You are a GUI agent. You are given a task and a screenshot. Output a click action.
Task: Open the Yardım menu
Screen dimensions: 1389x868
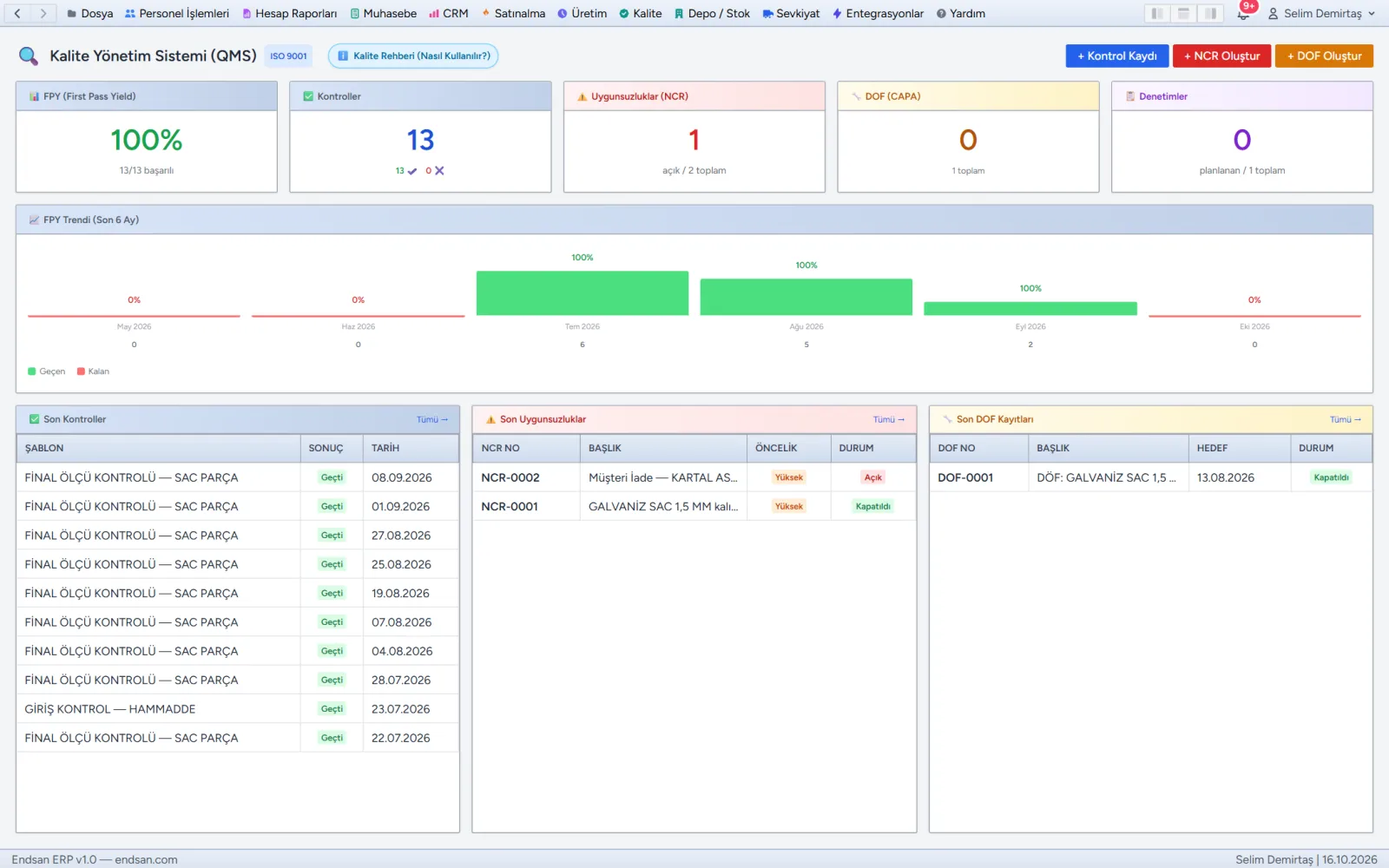tap(960, 13)
